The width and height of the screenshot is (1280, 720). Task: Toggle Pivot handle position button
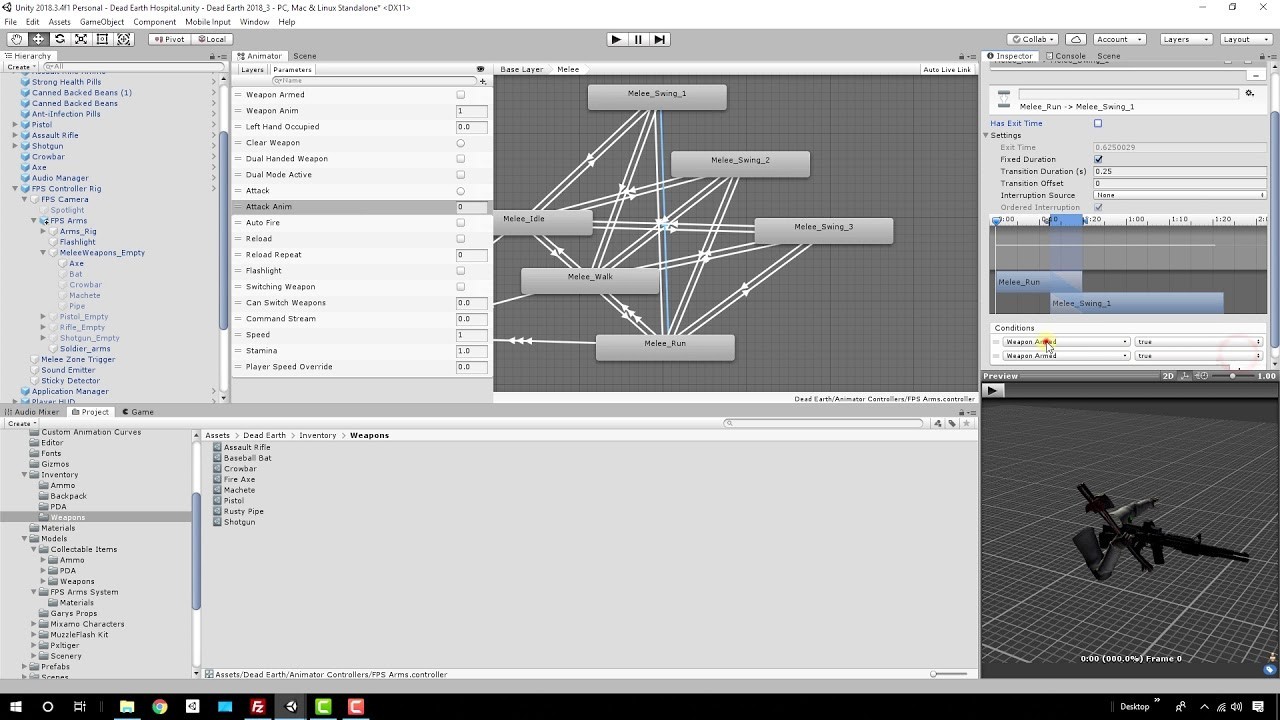point(169,39)
